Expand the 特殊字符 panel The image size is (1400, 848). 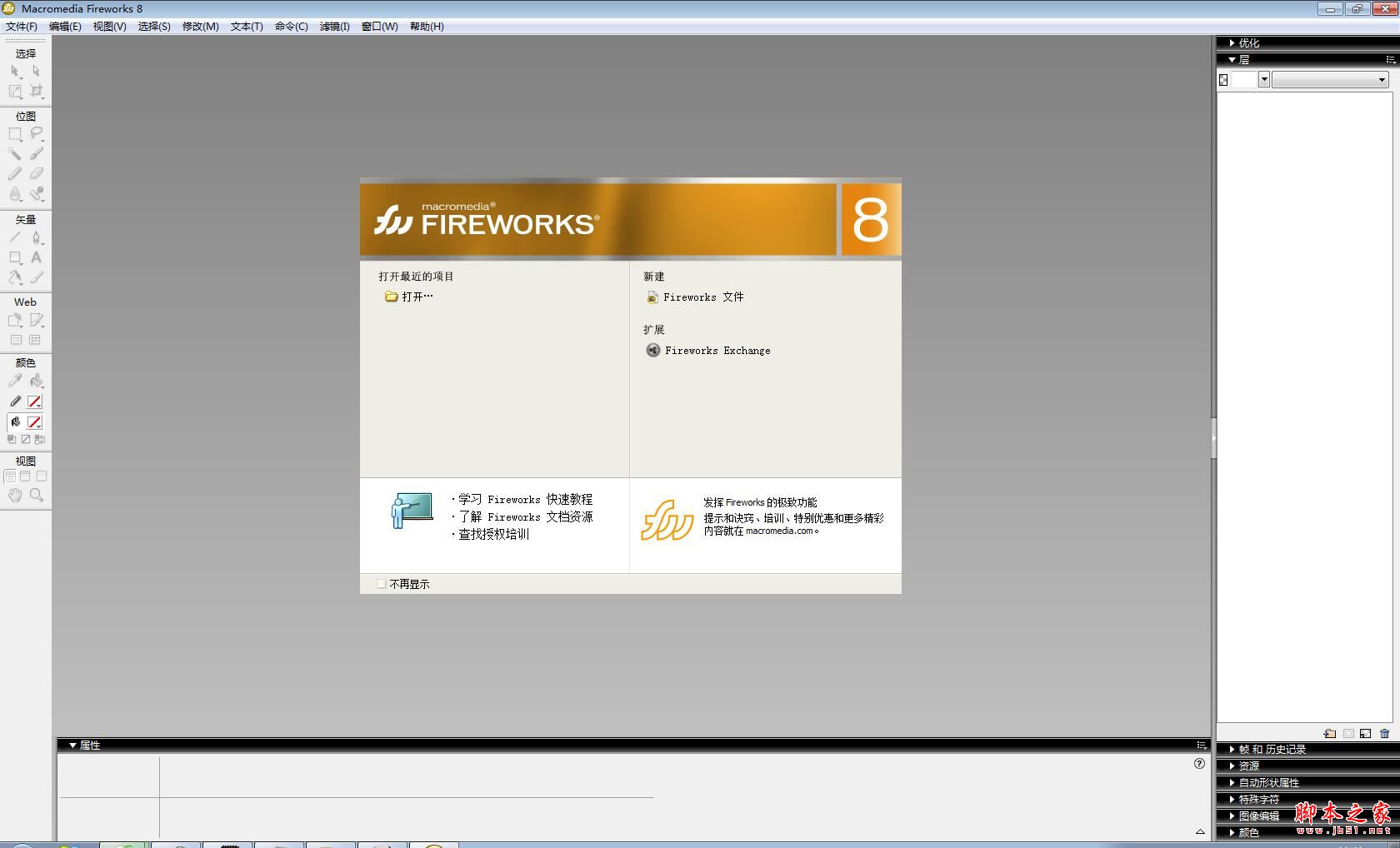pos(1232,800)
